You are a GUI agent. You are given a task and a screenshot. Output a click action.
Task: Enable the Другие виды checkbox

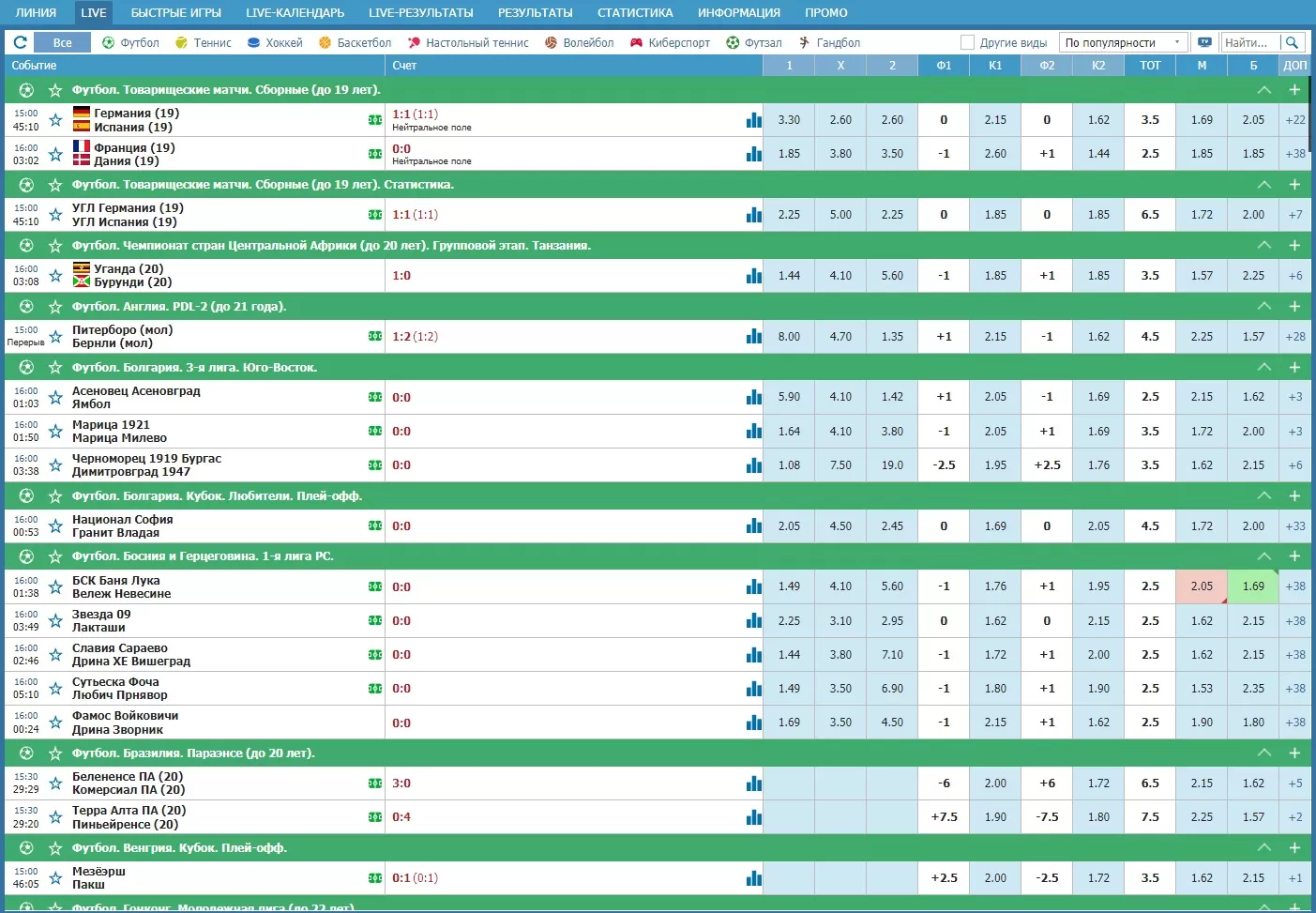967,42
